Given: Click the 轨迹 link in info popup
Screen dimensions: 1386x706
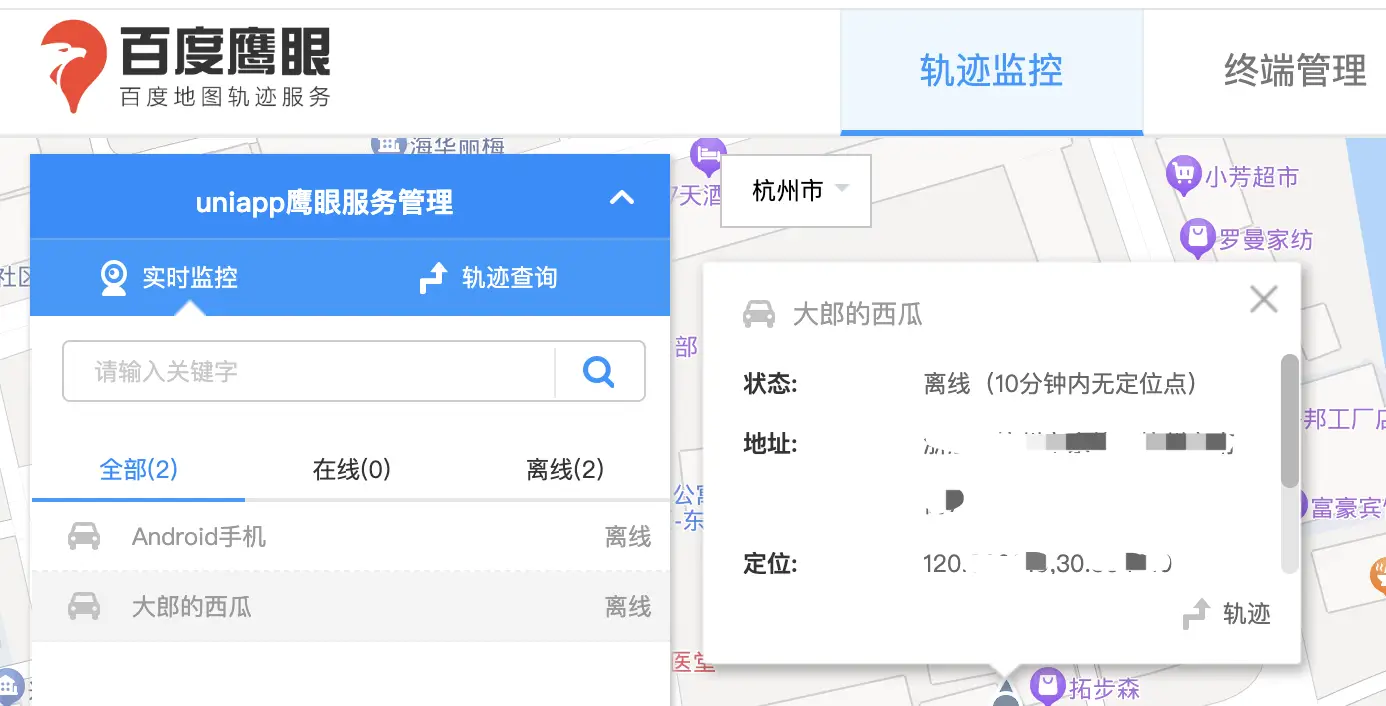Looking at the screenshot, I should [x=1228, y=613].
